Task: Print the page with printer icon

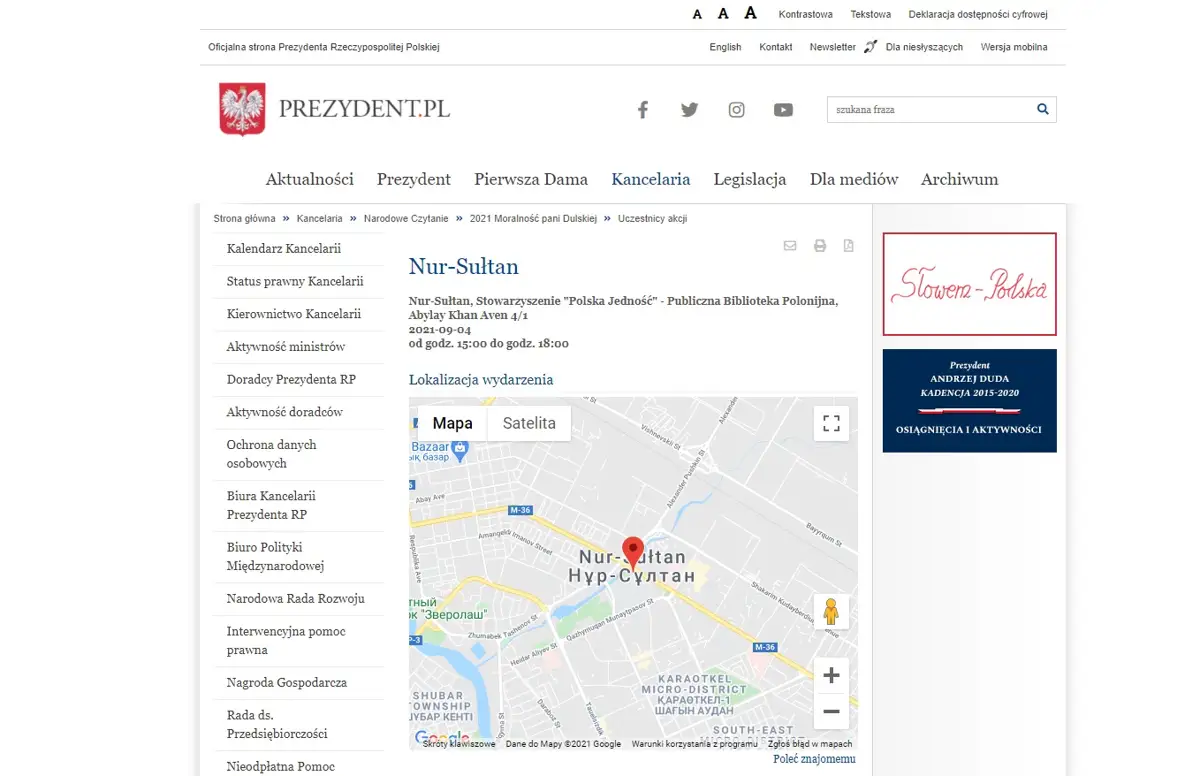Action: [820, 246]
